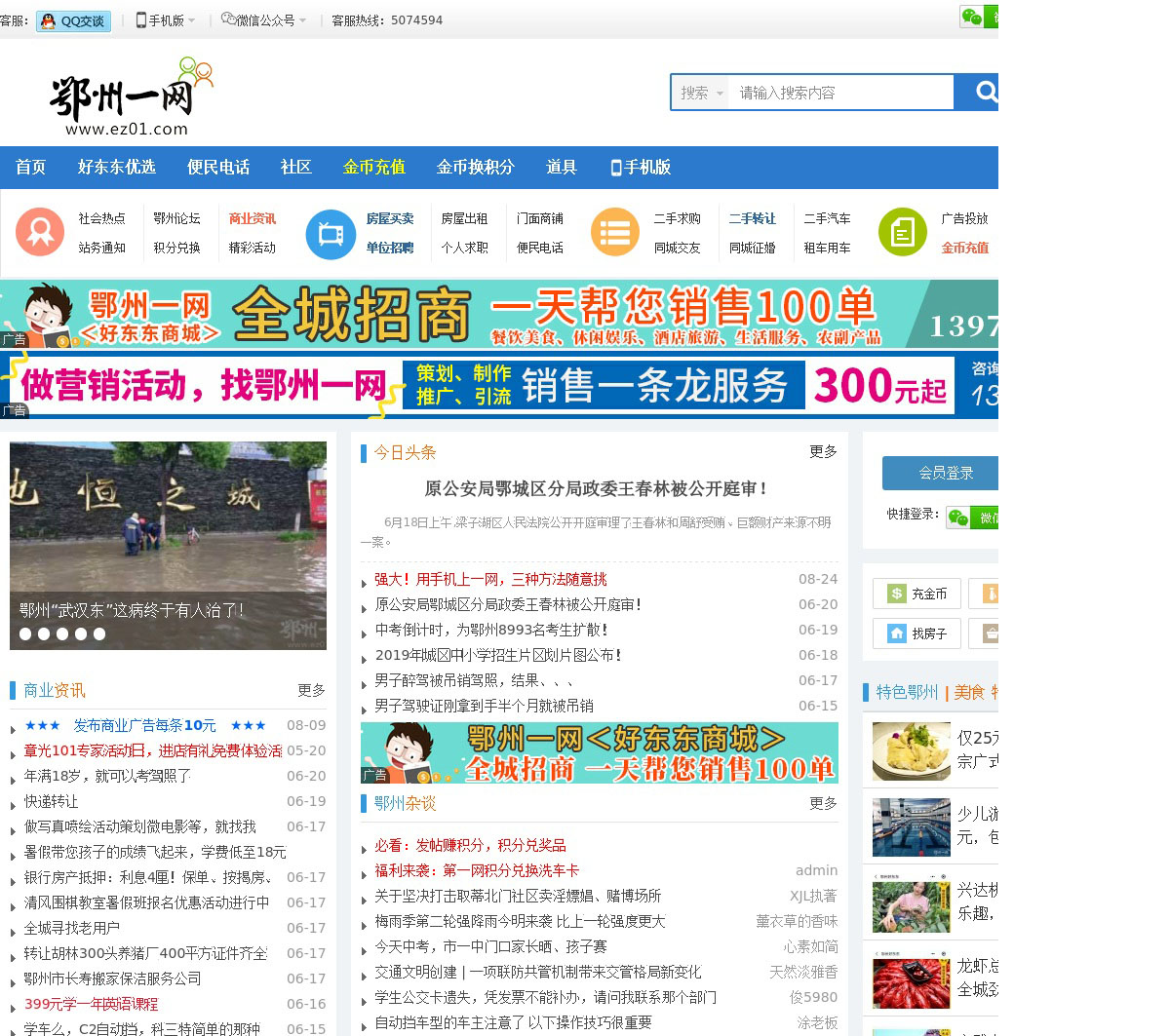1170x1036 pixels.
Task: Select the last carousel dot indicator
Action: click(99, 633)
